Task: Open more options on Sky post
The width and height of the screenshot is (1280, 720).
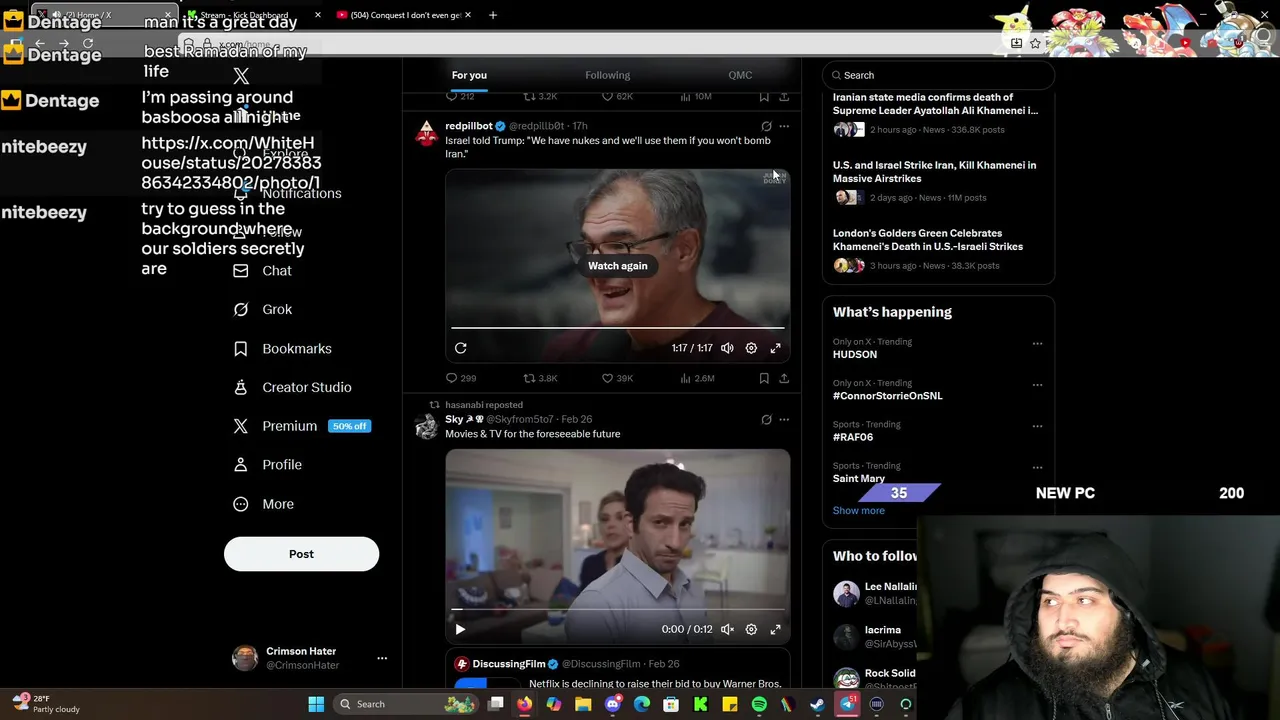Action: point(784,419)
